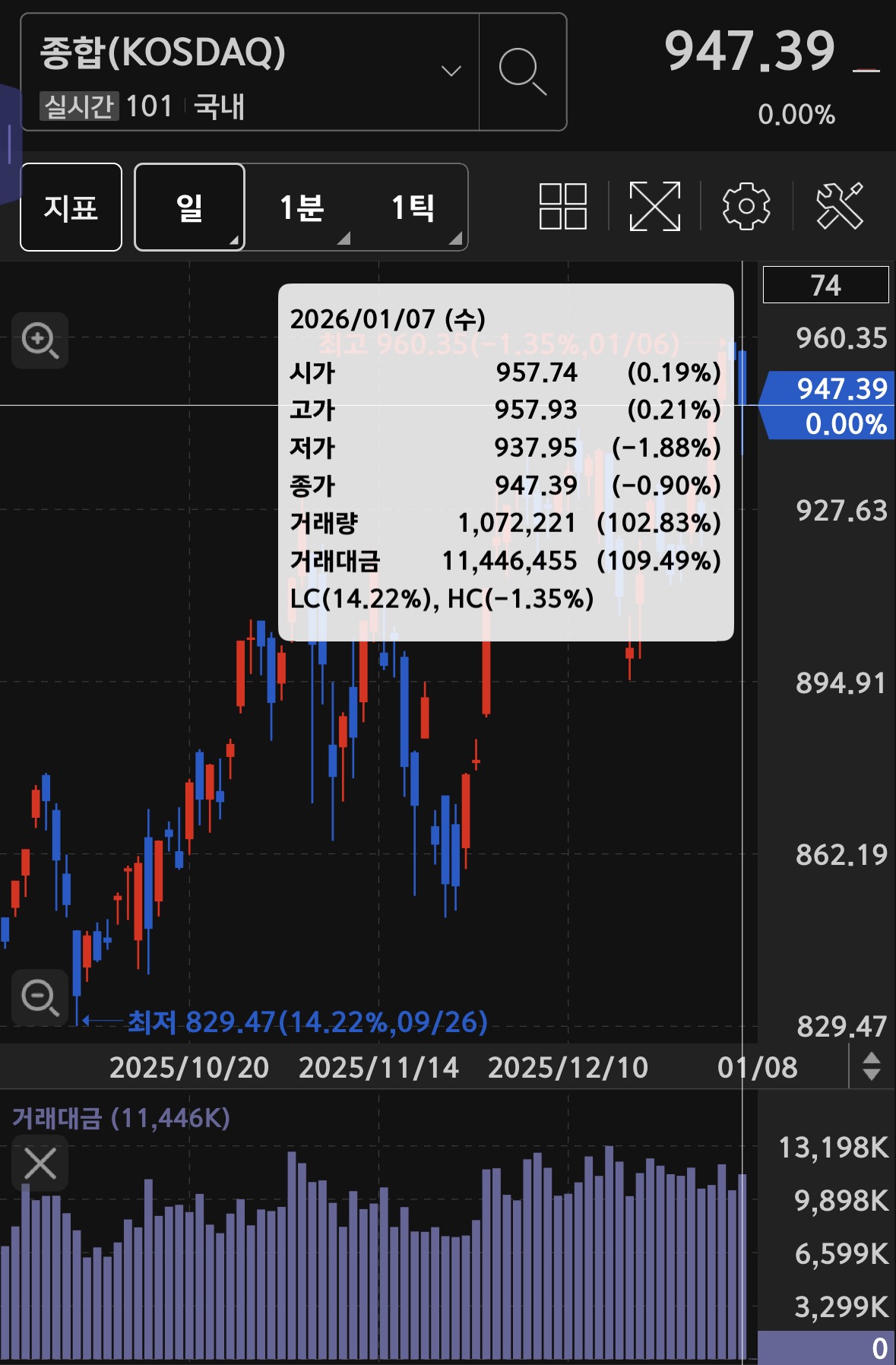This screenshot has width=896, height=1365.
Task: Open the drawing tools icon
Action: (x=840, y=206)
